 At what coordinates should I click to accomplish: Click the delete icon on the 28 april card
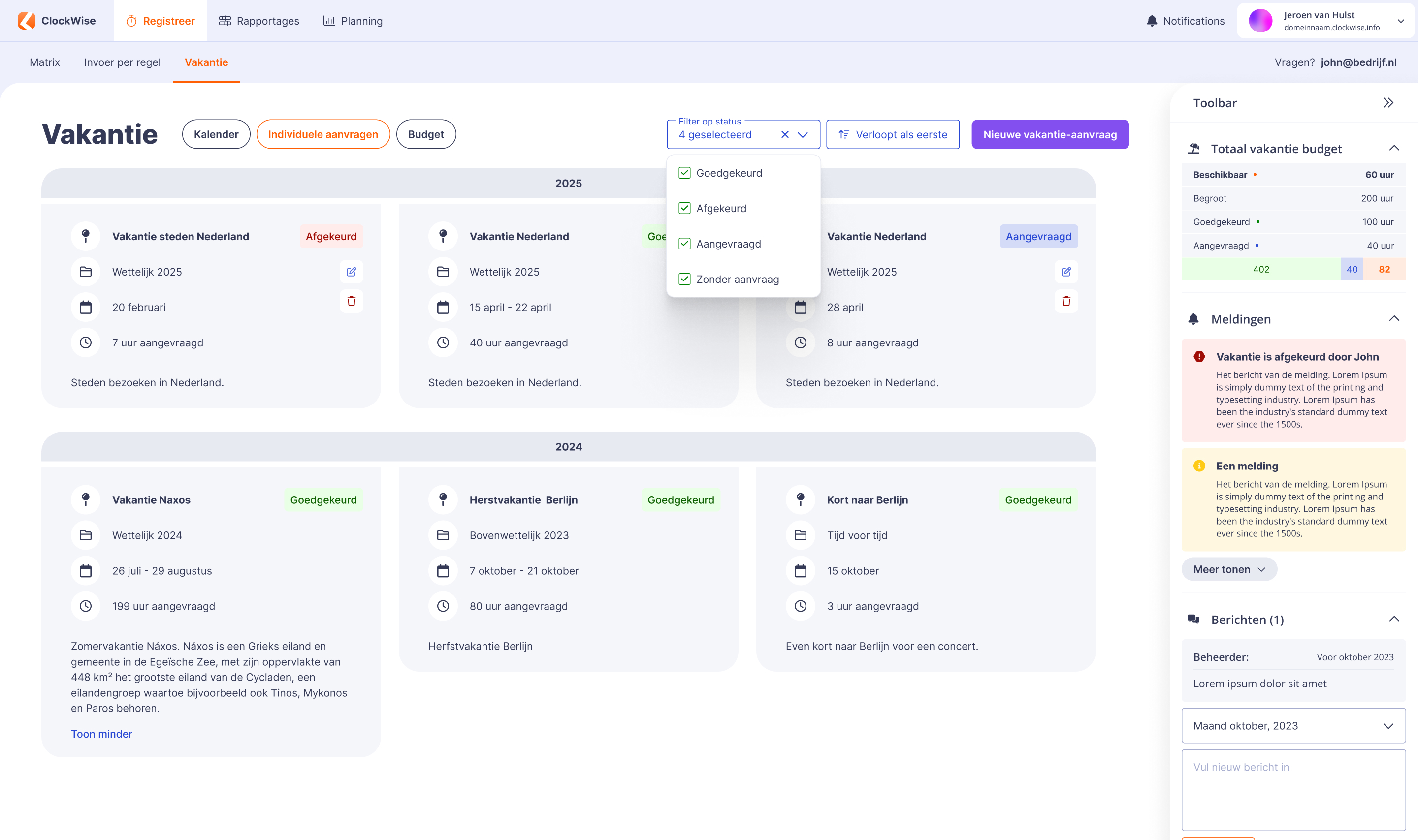tap(1066, 301)
